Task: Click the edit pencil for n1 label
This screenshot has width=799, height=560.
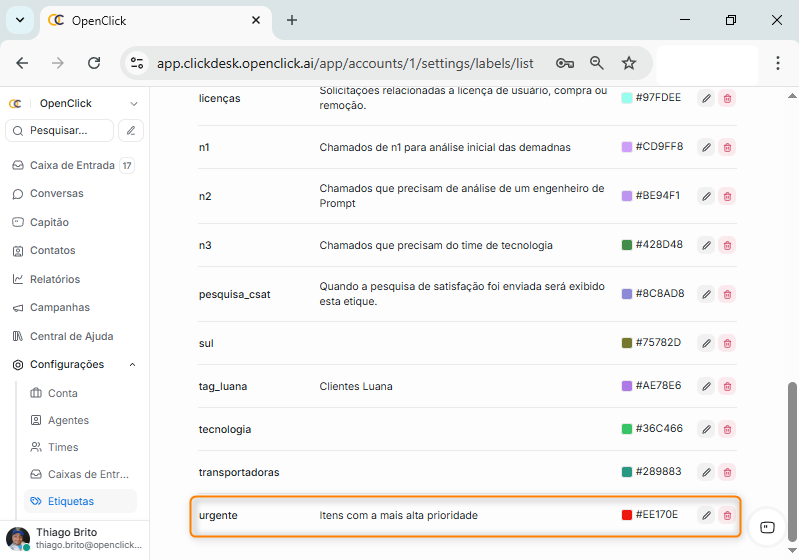Action: pyautogui.click(x=706, y=147)
